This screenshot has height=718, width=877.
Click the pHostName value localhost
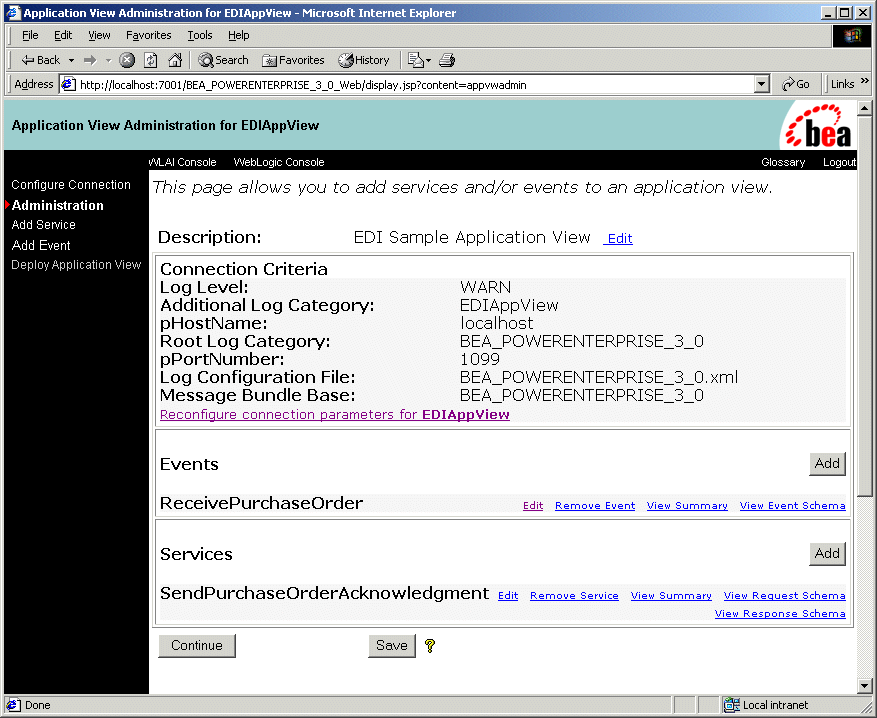point(497,323)
